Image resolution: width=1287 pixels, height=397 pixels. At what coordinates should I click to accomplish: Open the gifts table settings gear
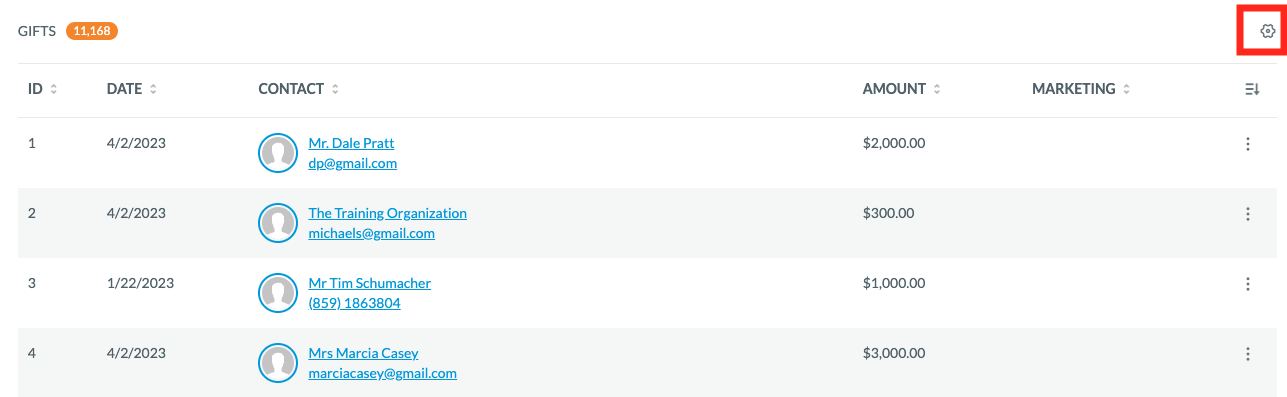[1267, 31]
